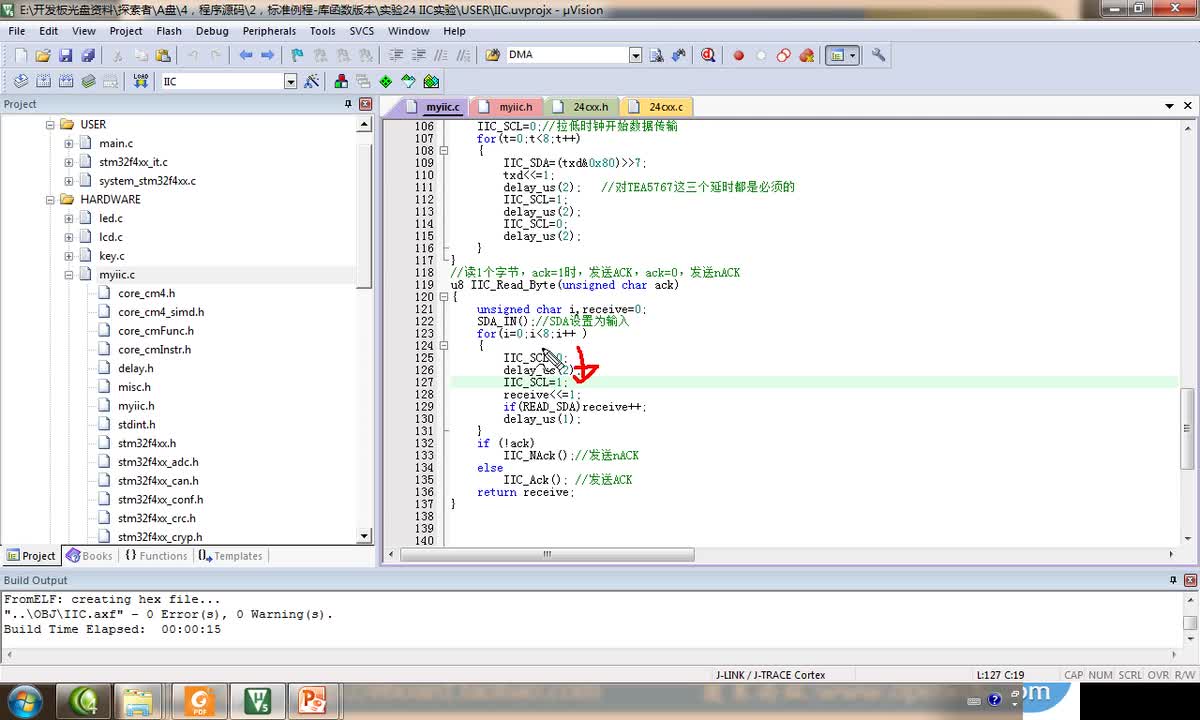Open the File menu

point(18,31)
